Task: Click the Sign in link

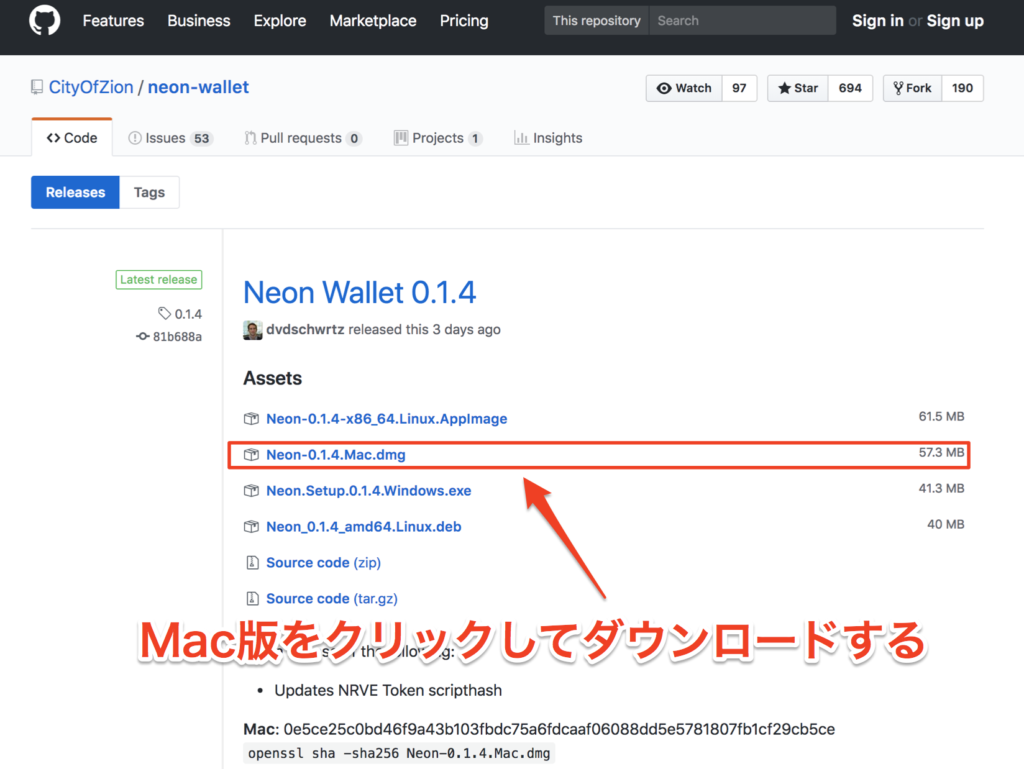Action: click(878, 21)
